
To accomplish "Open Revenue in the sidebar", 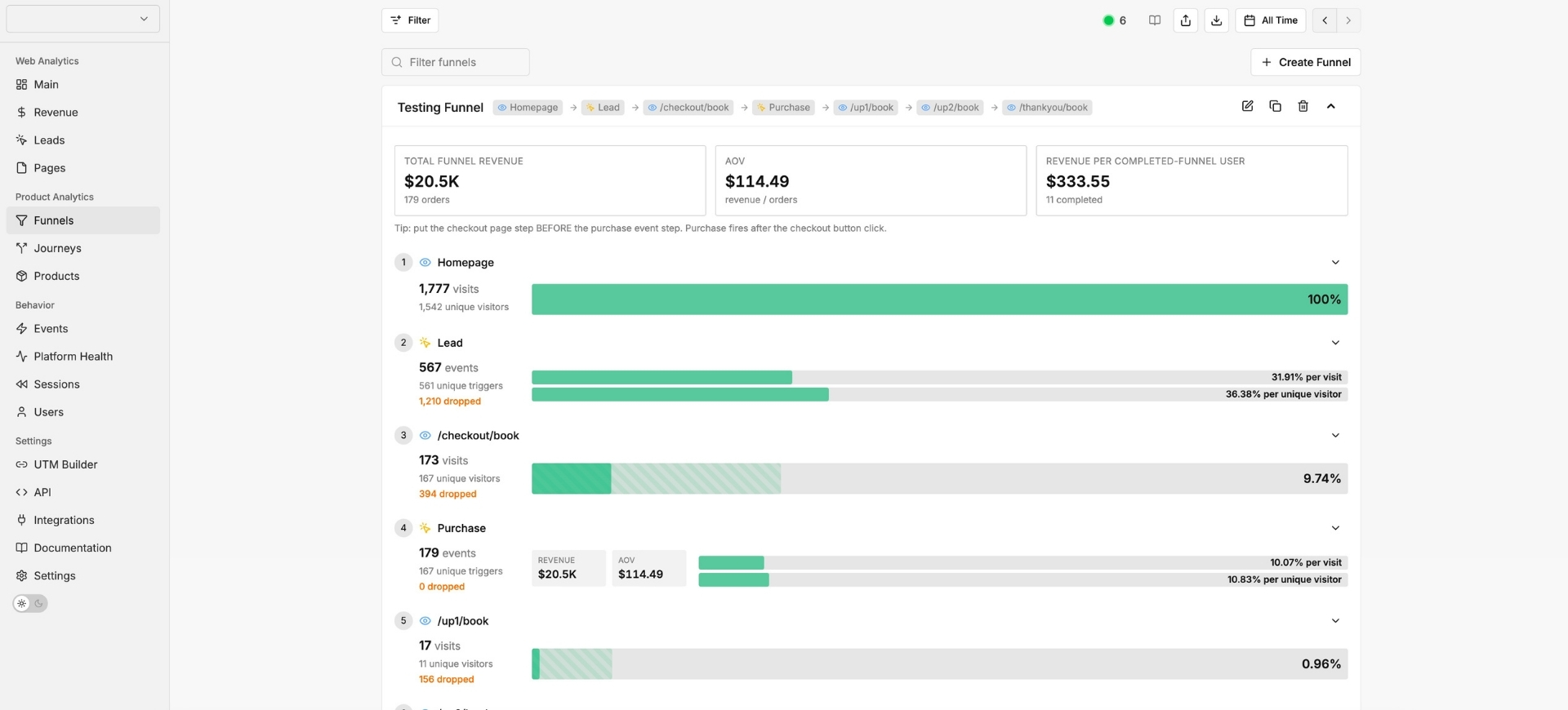I will coord(82,112).
